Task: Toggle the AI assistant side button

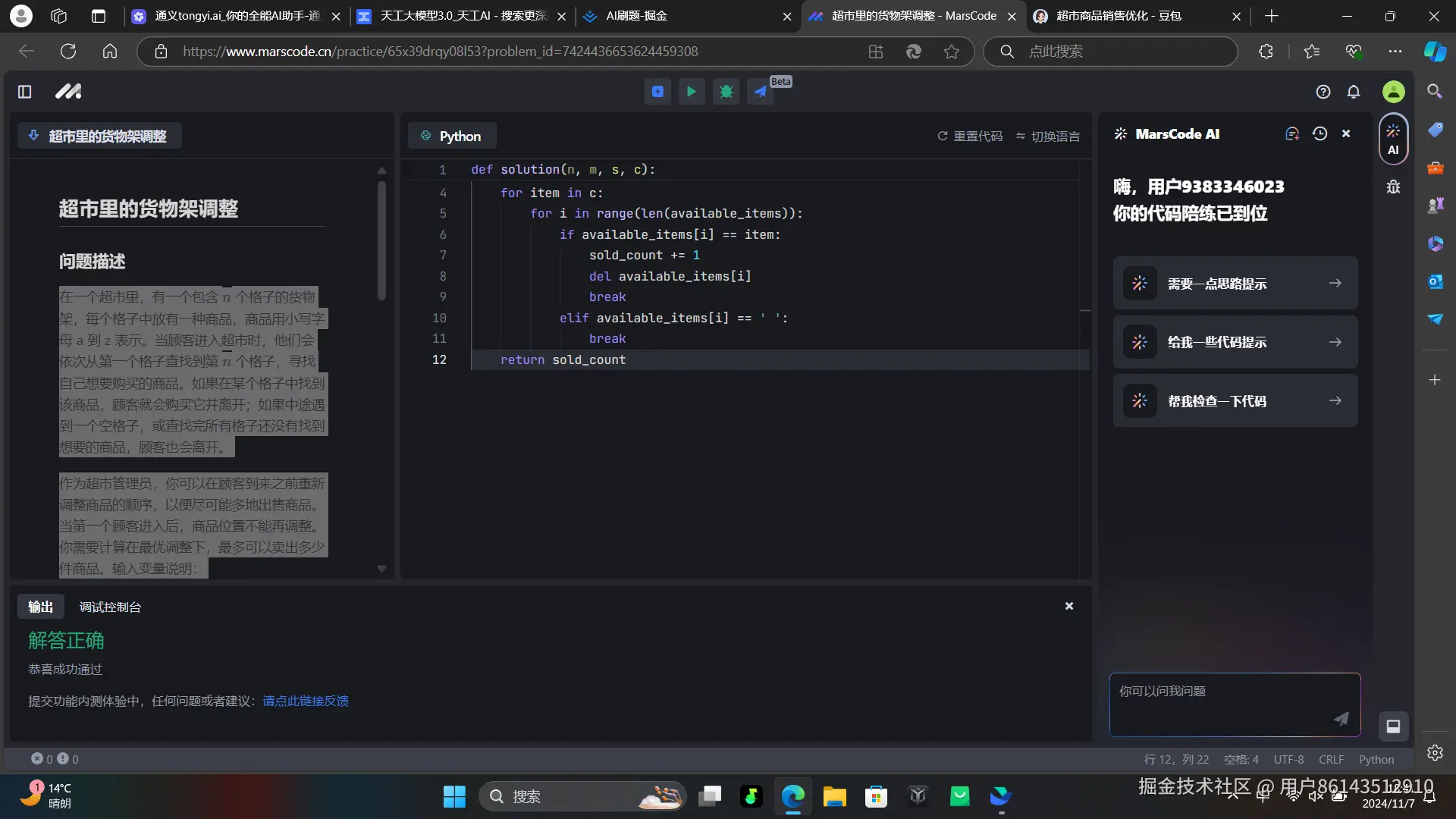Action: 1393,139
